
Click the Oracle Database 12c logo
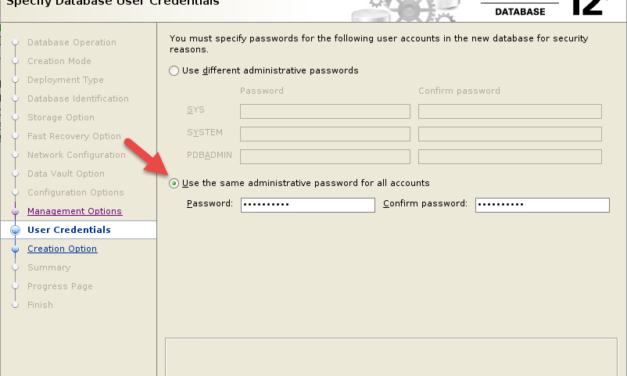[546, 9]
